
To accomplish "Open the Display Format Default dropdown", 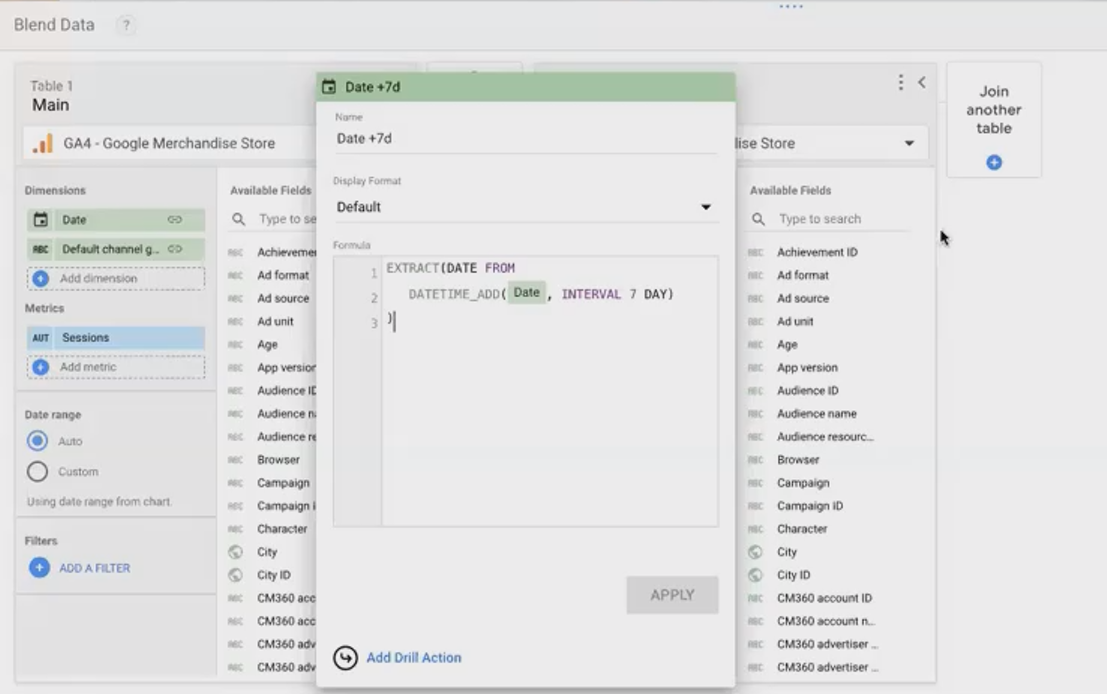I will 525,207.
